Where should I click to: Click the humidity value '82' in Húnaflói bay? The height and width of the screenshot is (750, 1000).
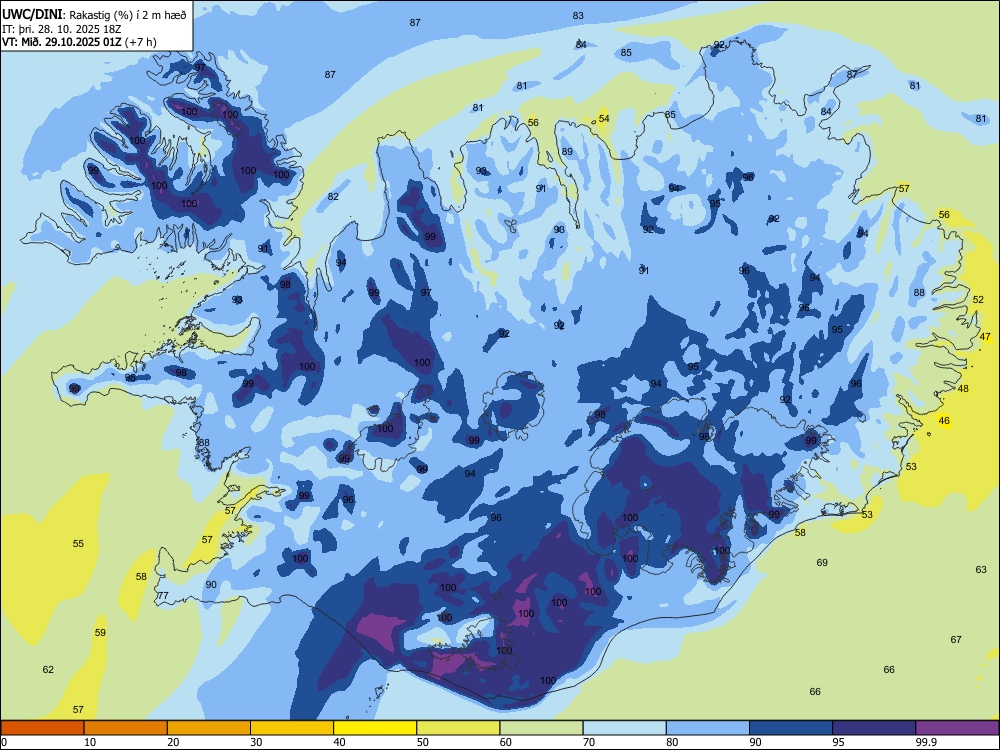[x=333, y=196]
